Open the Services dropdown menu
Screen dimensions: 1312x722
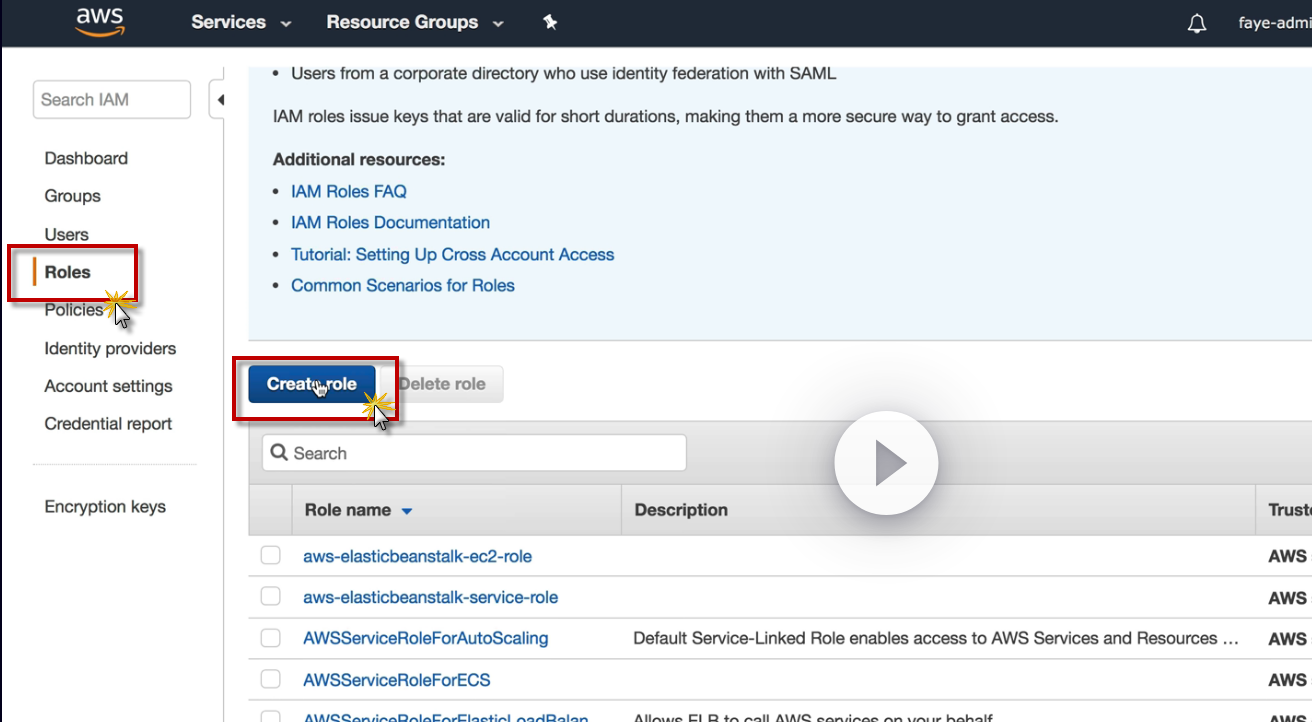(x=241, y=22)
